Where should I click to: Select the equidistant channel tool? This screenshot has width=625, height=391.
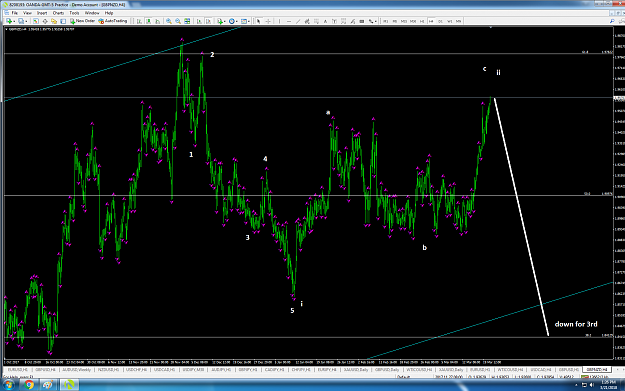tap(307, 21)
